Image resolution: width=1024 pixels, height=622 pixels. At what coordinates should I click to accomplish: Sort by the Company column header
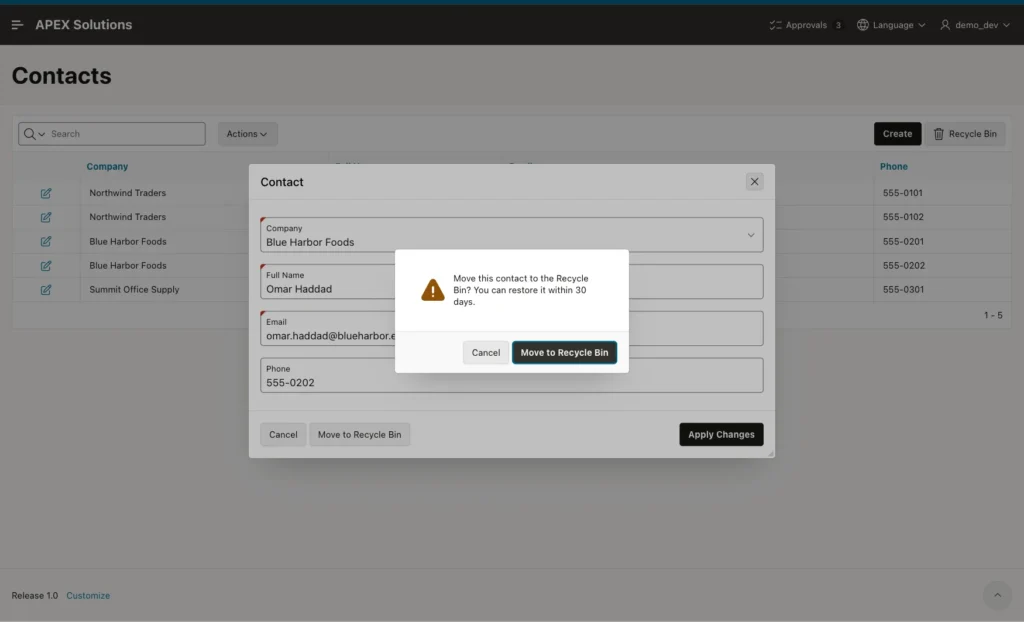coord(107,167)
